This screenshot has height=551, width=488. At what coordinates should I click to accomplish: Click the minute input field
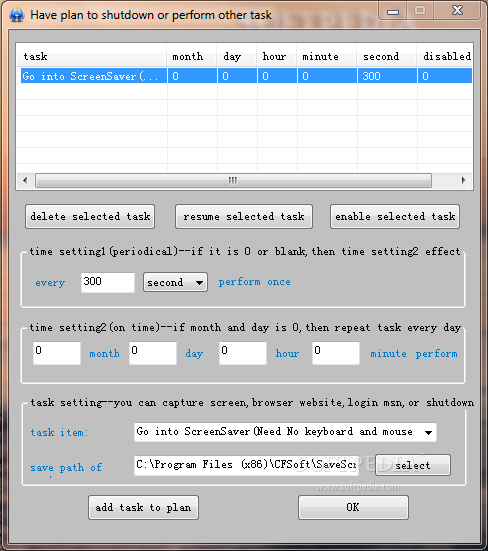click(x=336, y=353)
